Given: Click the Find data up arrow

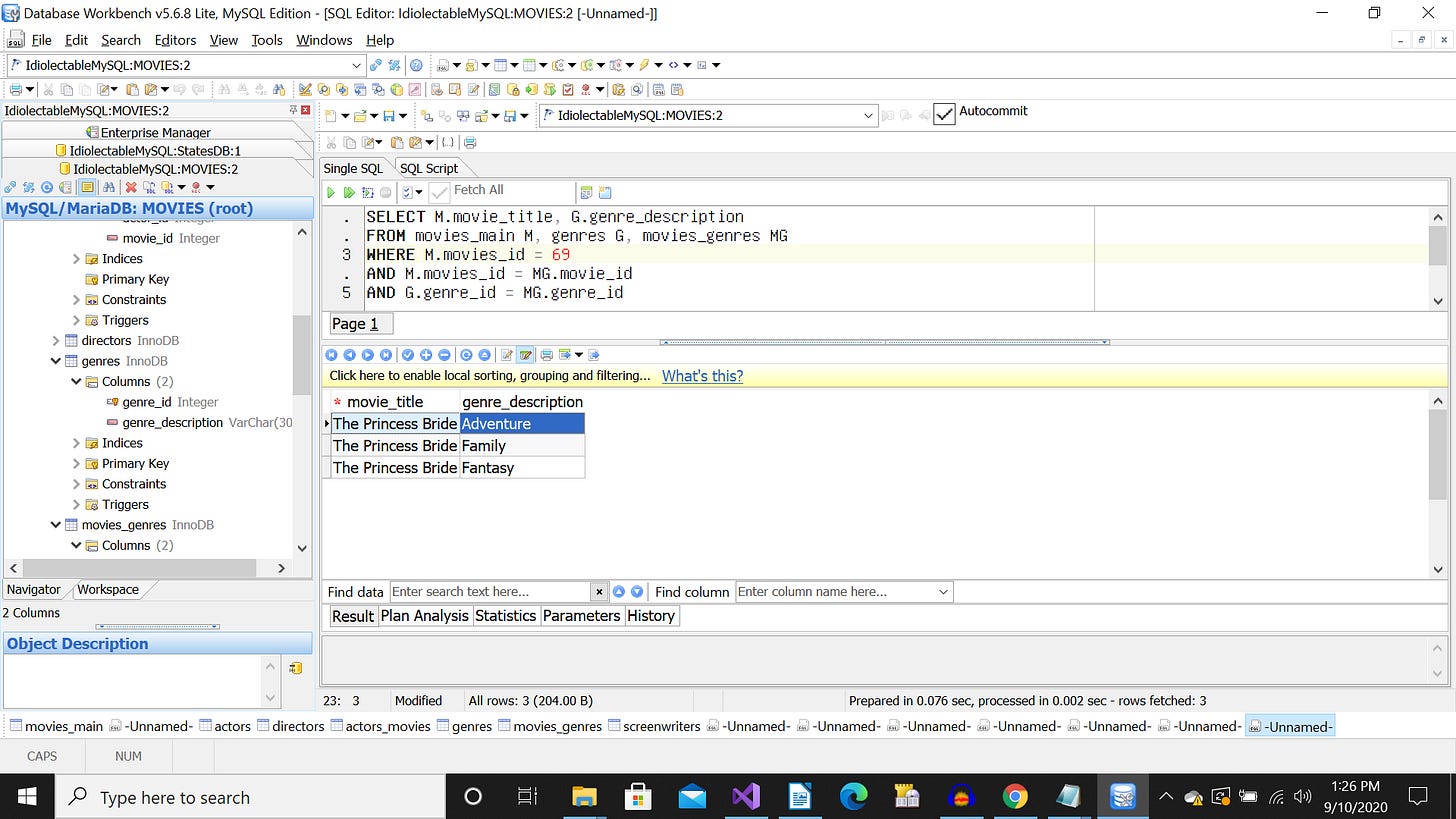Looking at the screenshot, I should click(x=618, y=592).
